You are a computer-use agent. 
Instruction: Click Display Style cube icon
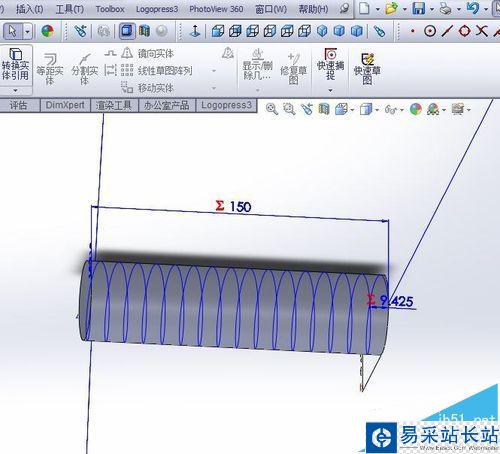pyautogui.click(x=366, y=109)
